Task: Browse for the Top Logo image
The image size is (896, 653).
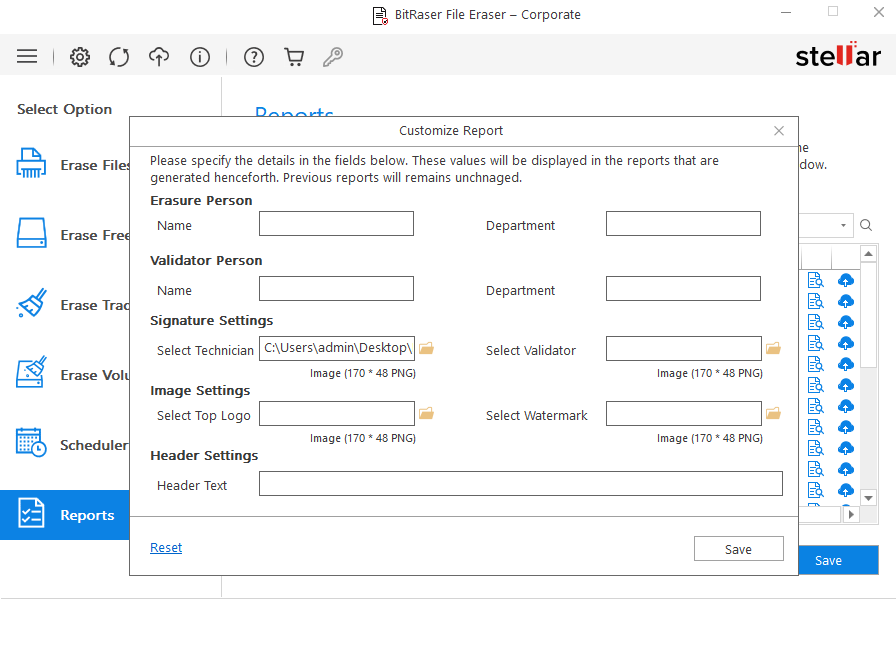Action: coord(426,413)
